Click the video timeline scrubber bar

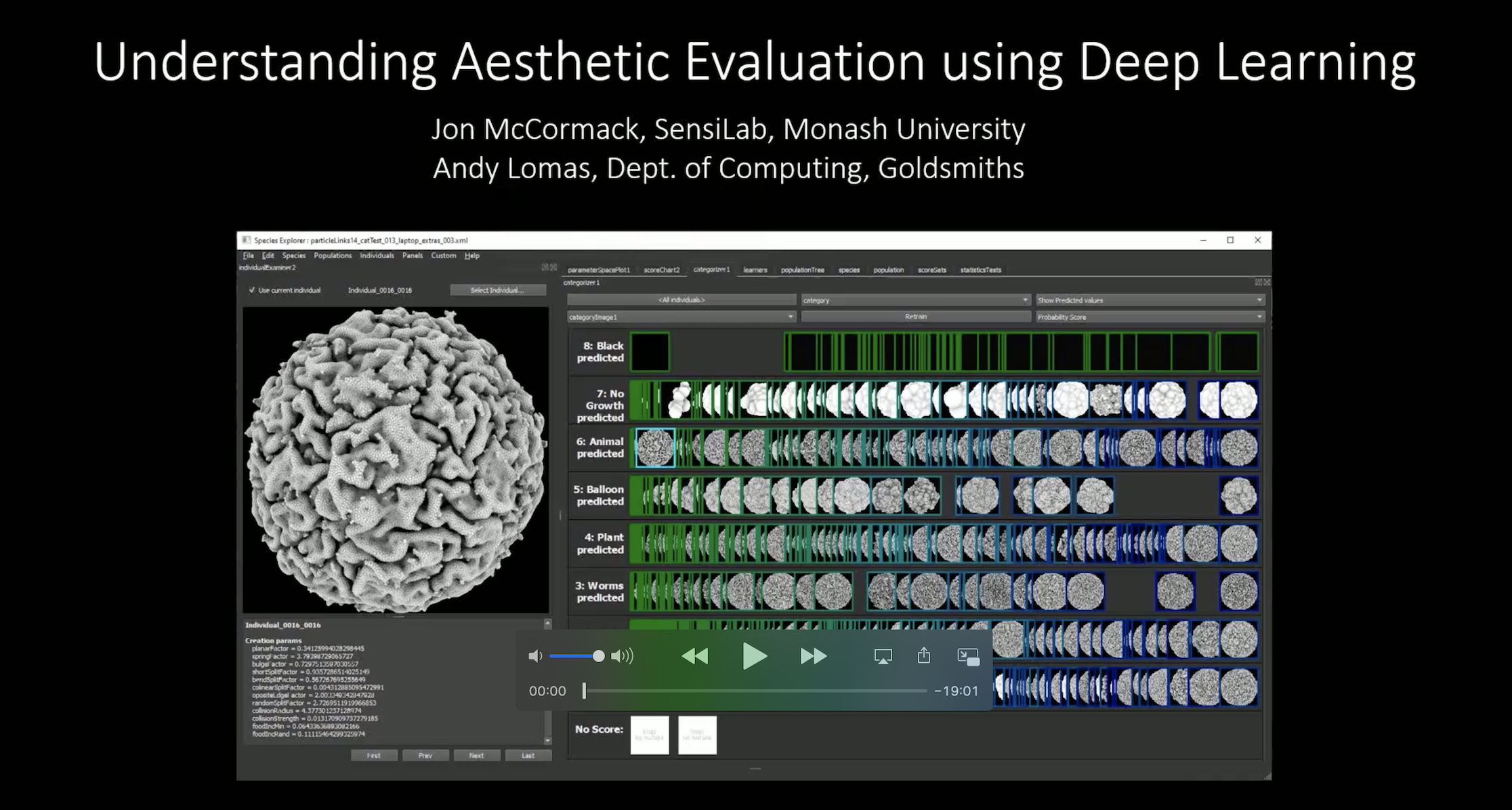pyautogui.click(x=755, y=691)
